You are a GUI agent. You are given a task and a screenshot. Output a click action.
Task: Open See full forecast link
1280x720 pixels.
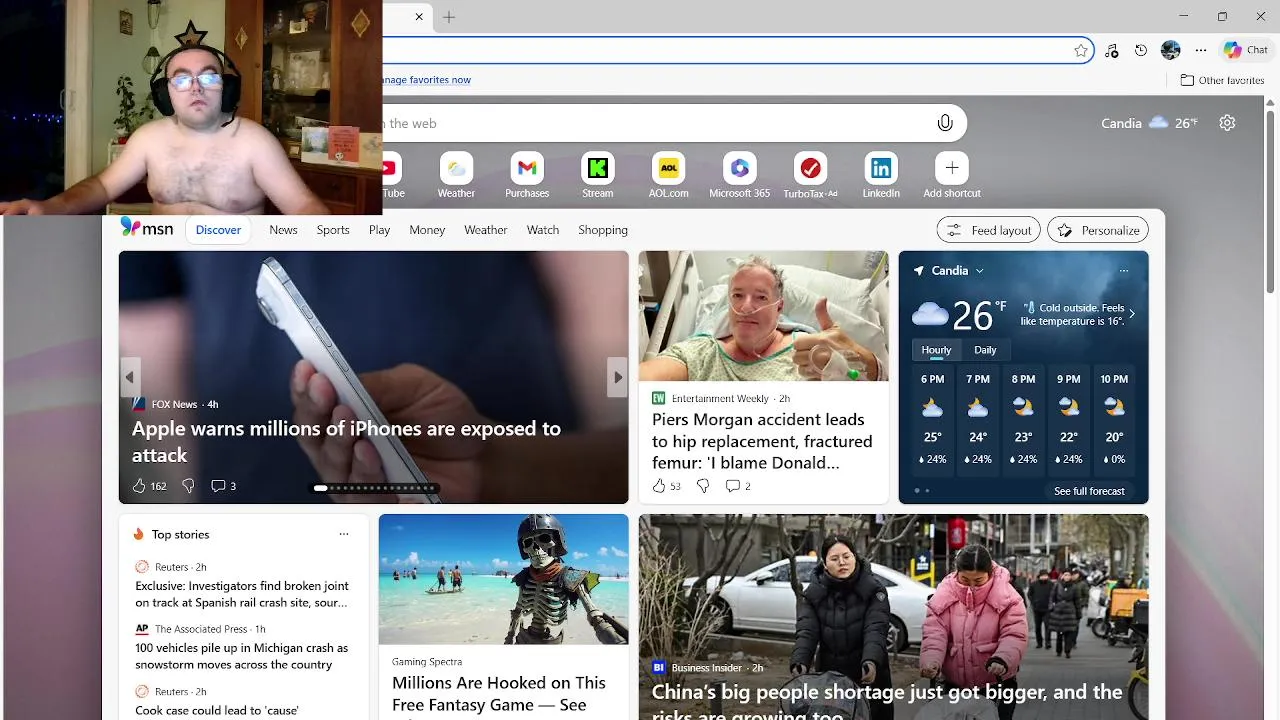point(1089,491)
